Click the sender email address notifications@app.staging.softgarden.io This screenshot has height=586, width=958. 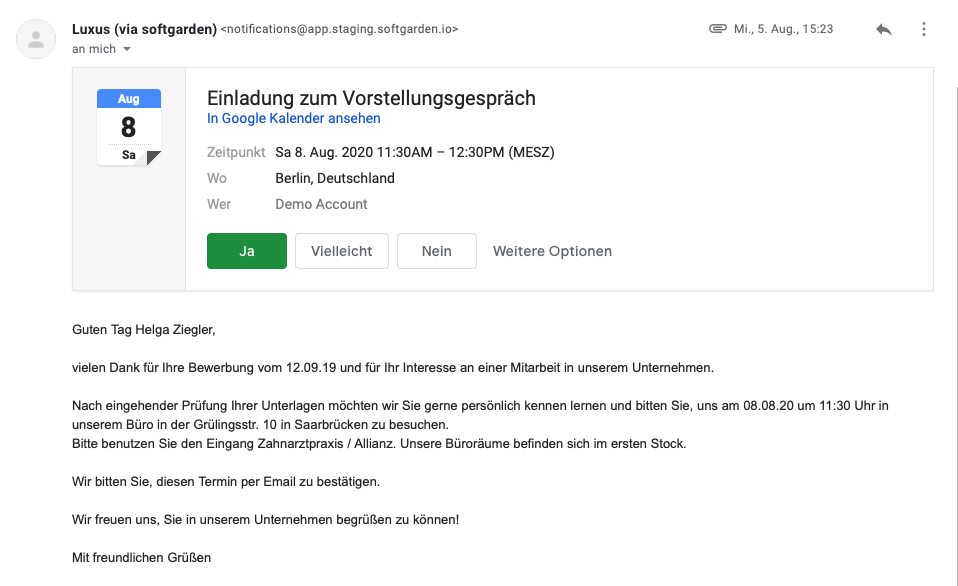click(x=339, y=29)
